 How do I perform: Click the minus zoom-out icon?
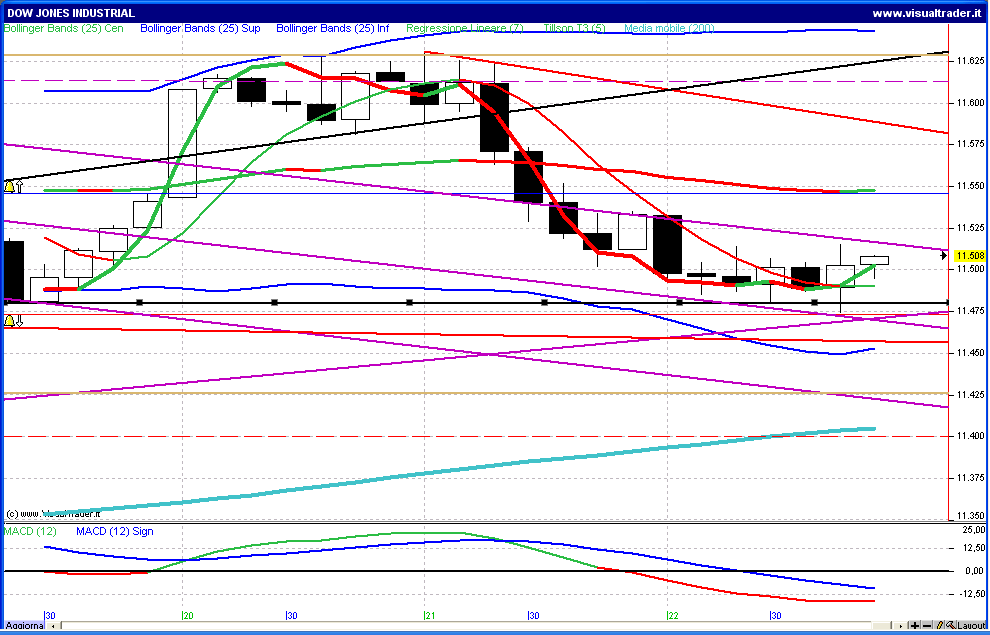[927, 626]
